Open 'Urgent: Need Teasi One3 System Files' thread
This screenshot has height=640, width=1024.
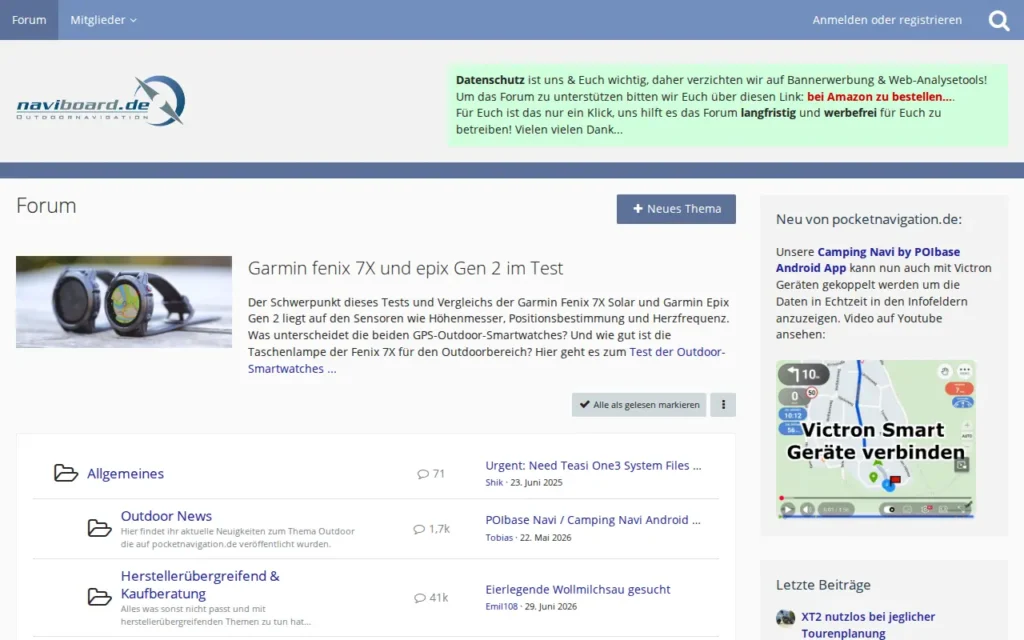click(x=593, y=466)
